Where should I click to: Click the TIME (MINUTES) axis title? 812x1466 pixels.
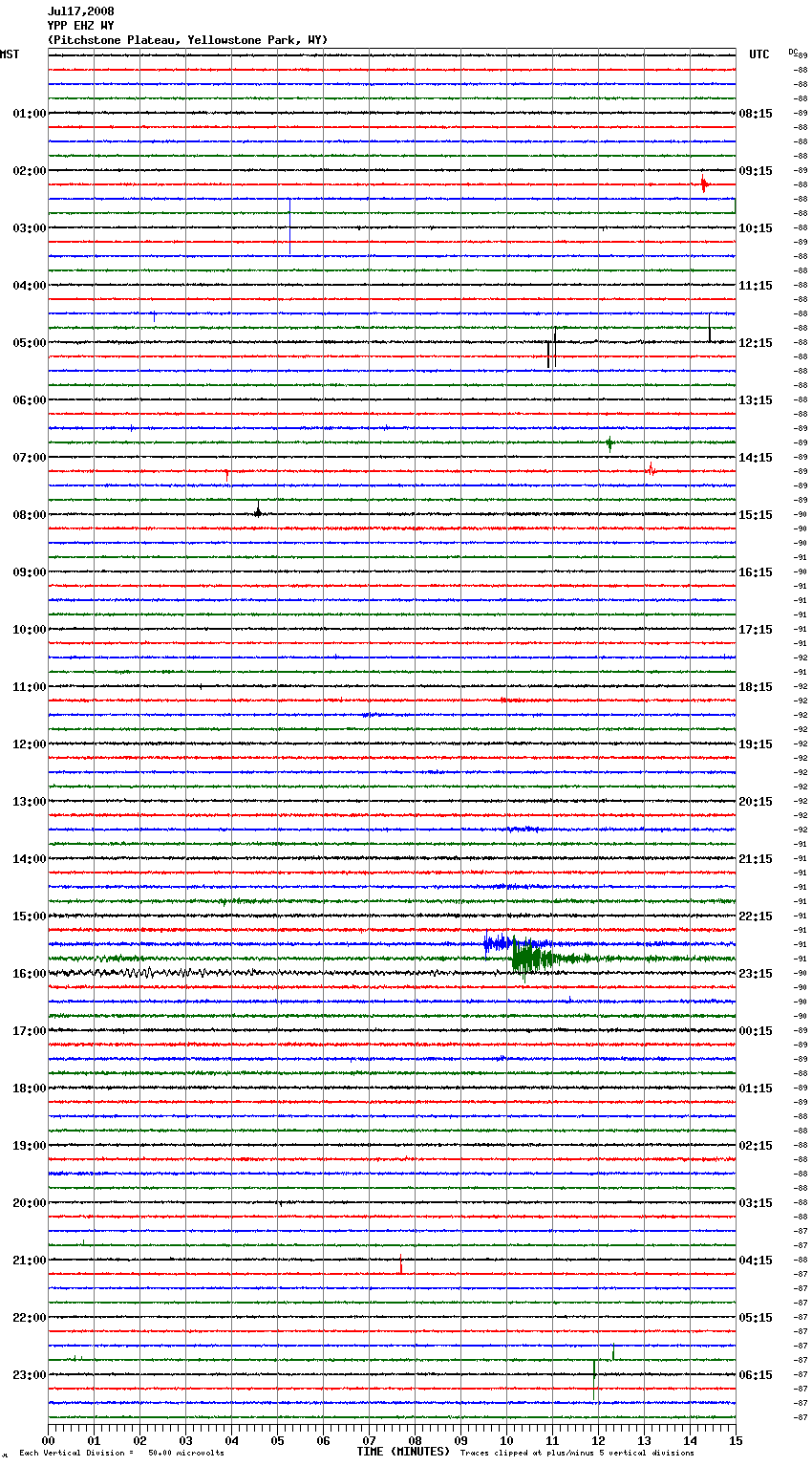(403, 1452)
